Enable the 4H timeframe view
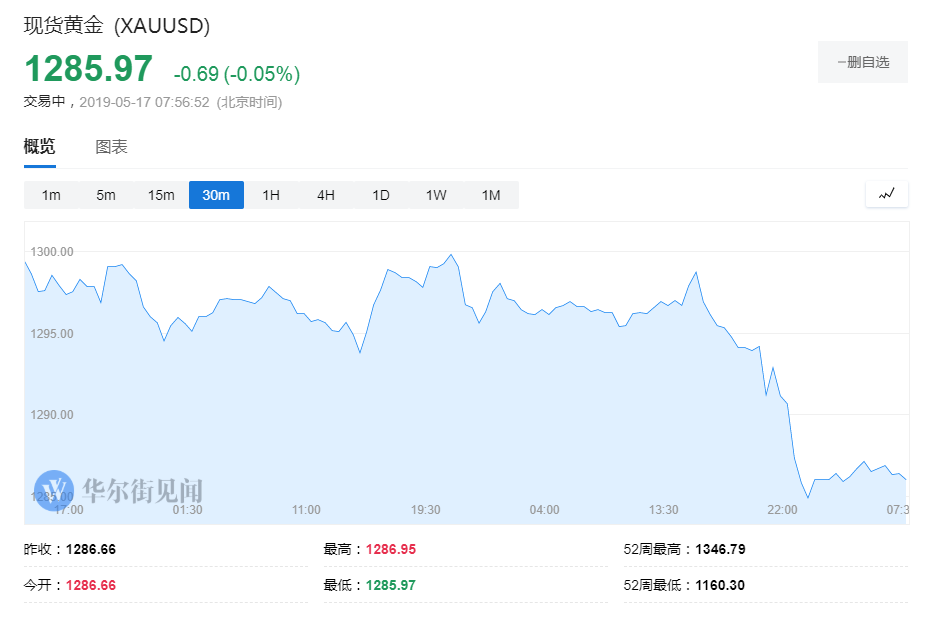This screenshot has width=932, height=622. 325,195
